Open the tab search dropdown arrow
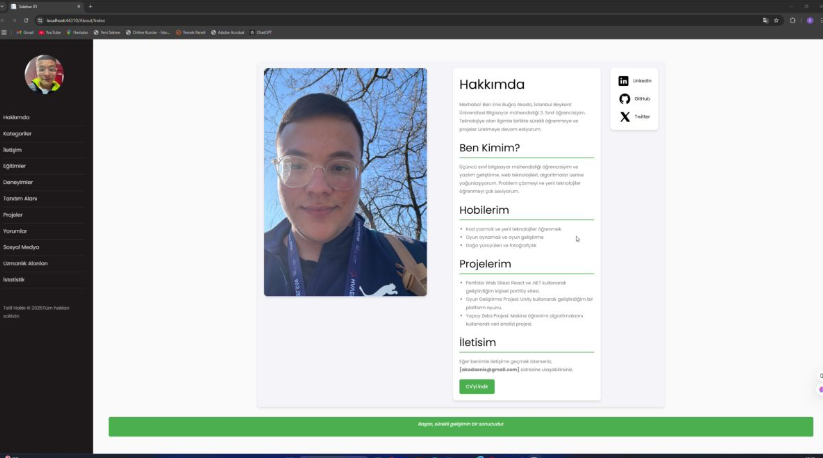823x458 pixels. click(x=2, y=6)
